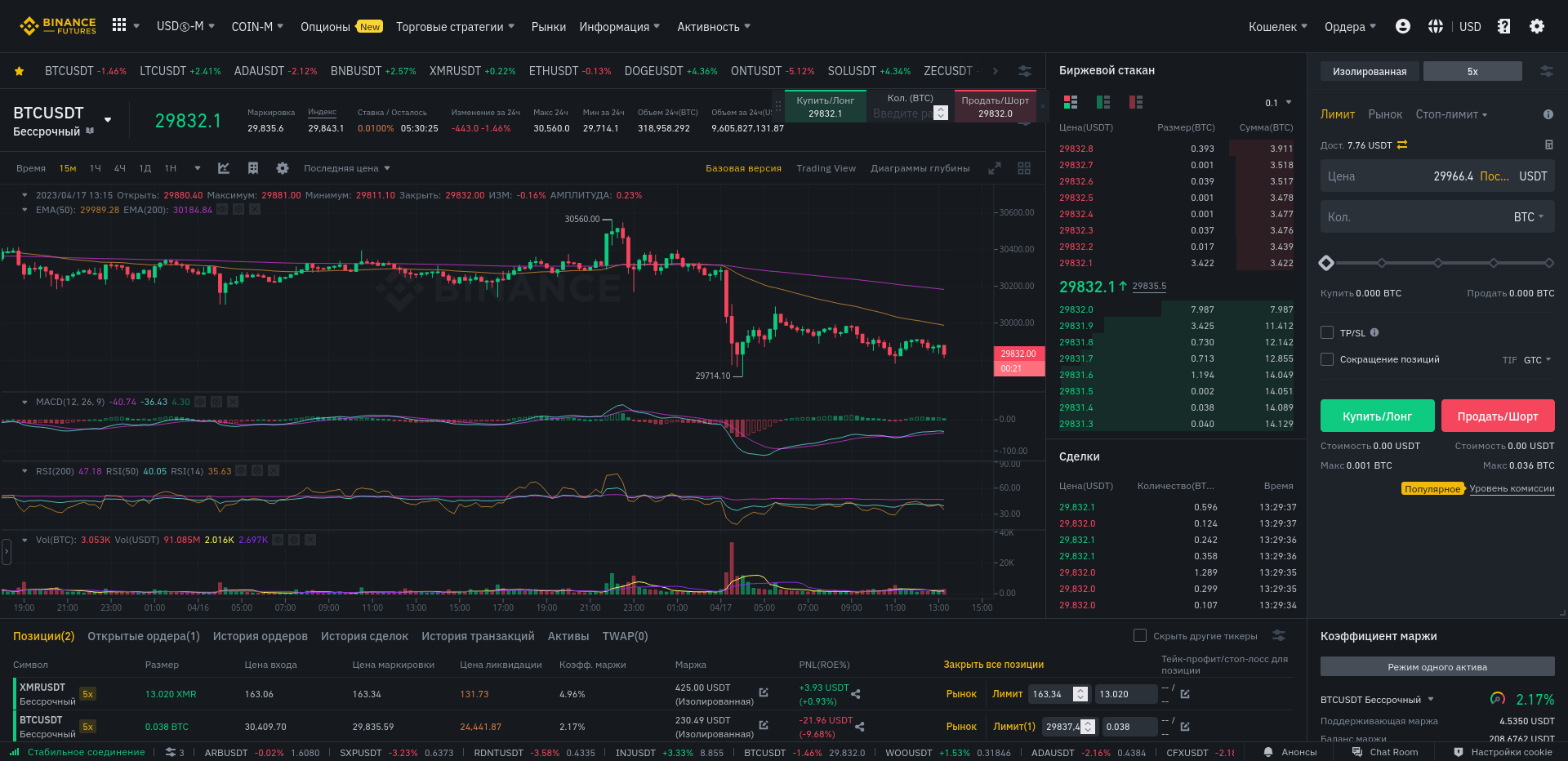Open Уровень комиссии link
1568x761 pixels.
[1512, 488]
